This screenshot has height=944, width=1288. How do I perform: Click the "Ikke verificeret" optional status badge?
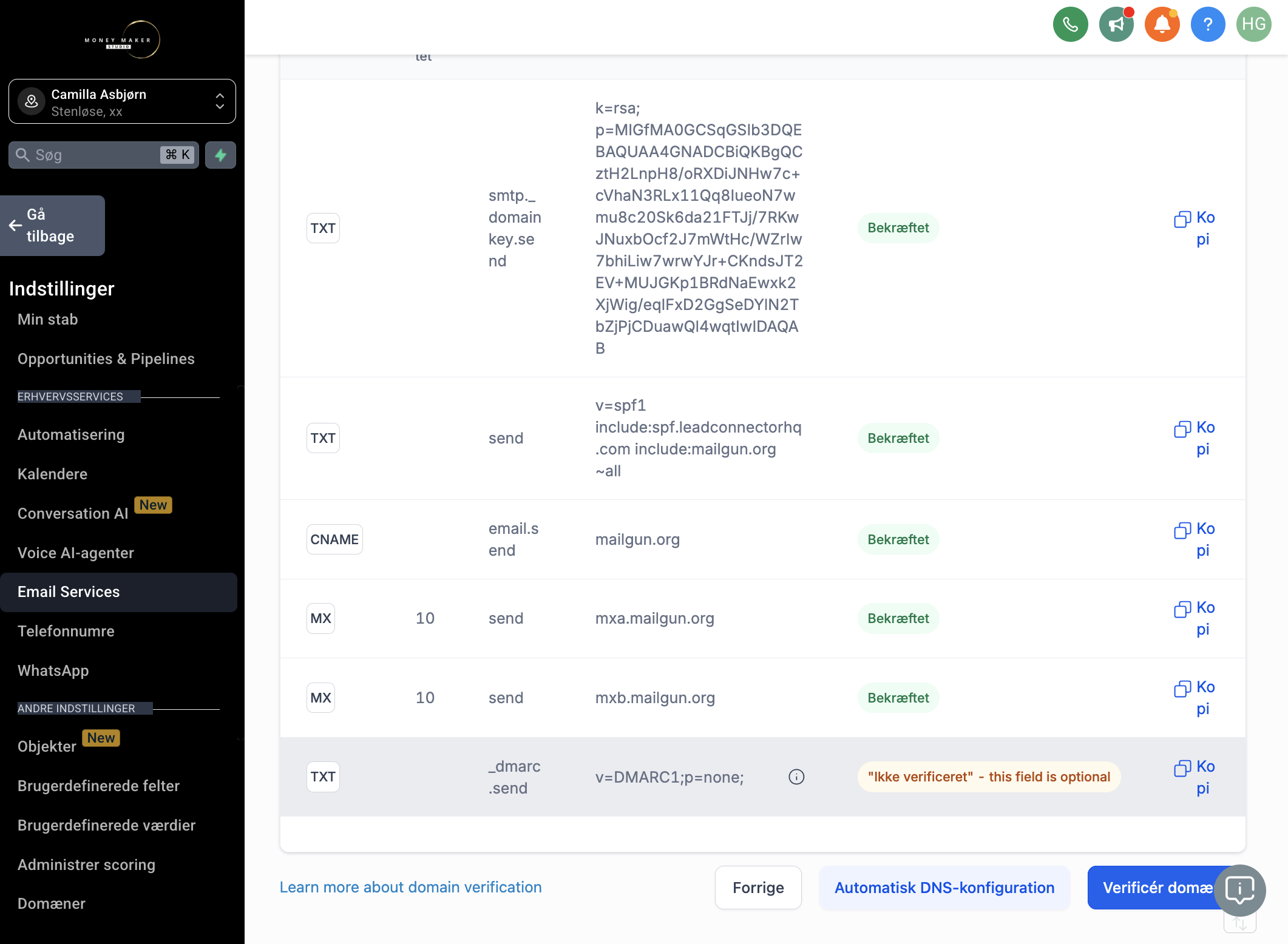click(x=989, y=777)
